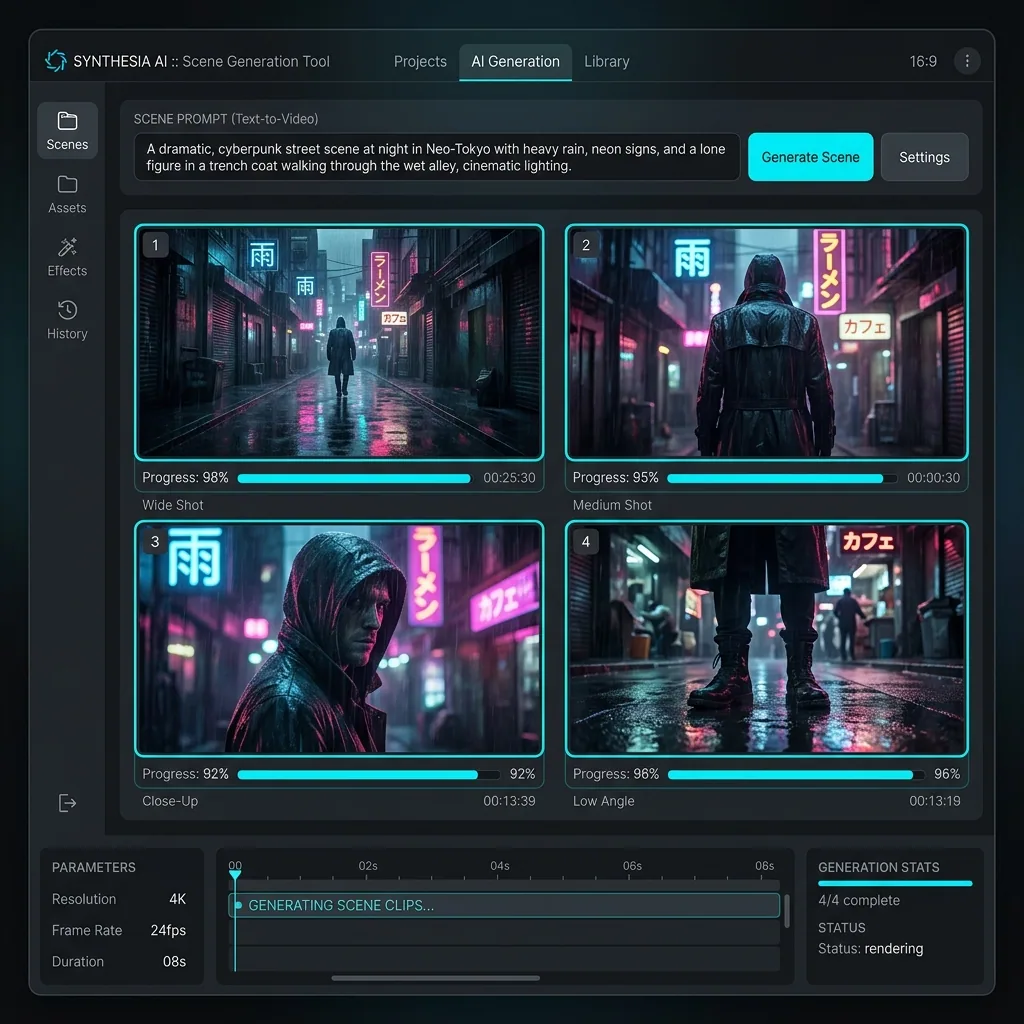Click the 04s marker on timeline ruler
This screenshot has width=1024, height=1024.
click(499, 866)
